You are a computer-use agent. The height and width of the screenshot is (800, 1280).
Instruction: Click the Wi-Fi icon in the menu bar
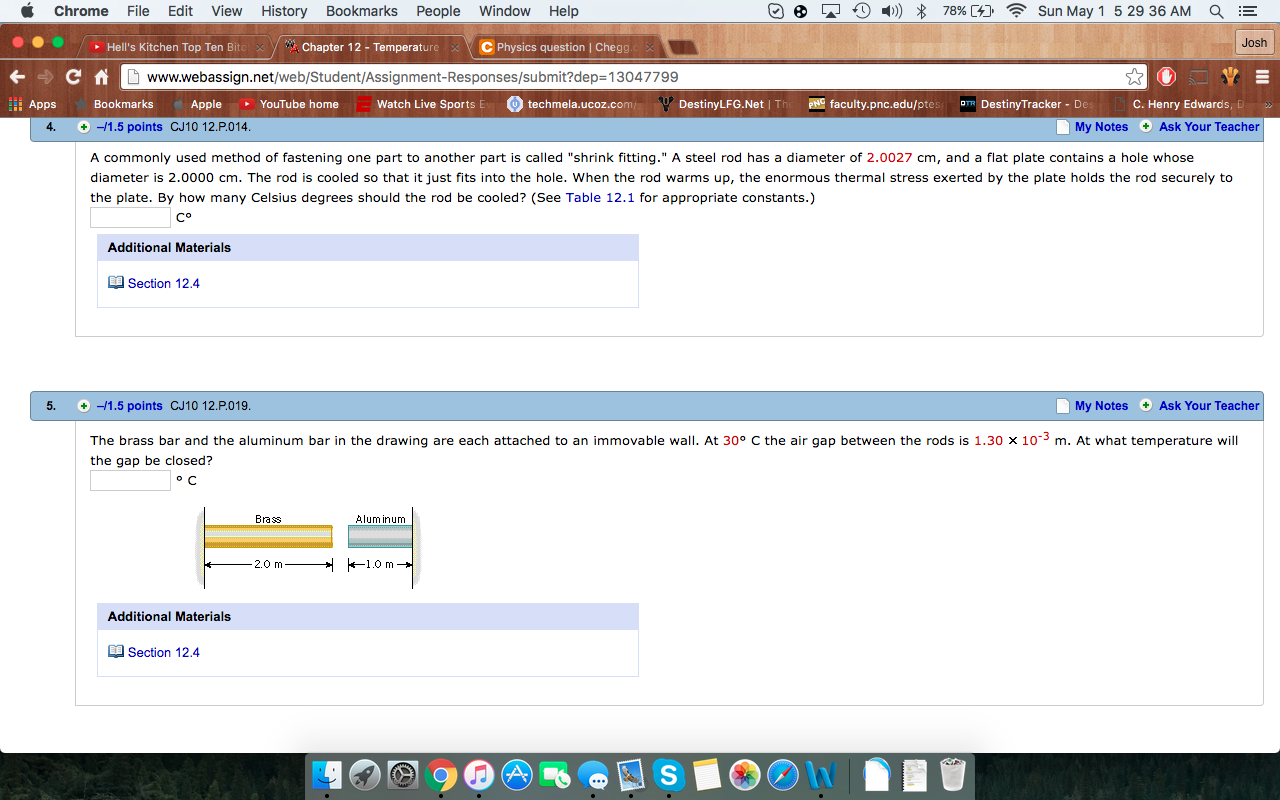pos(1016,11)
